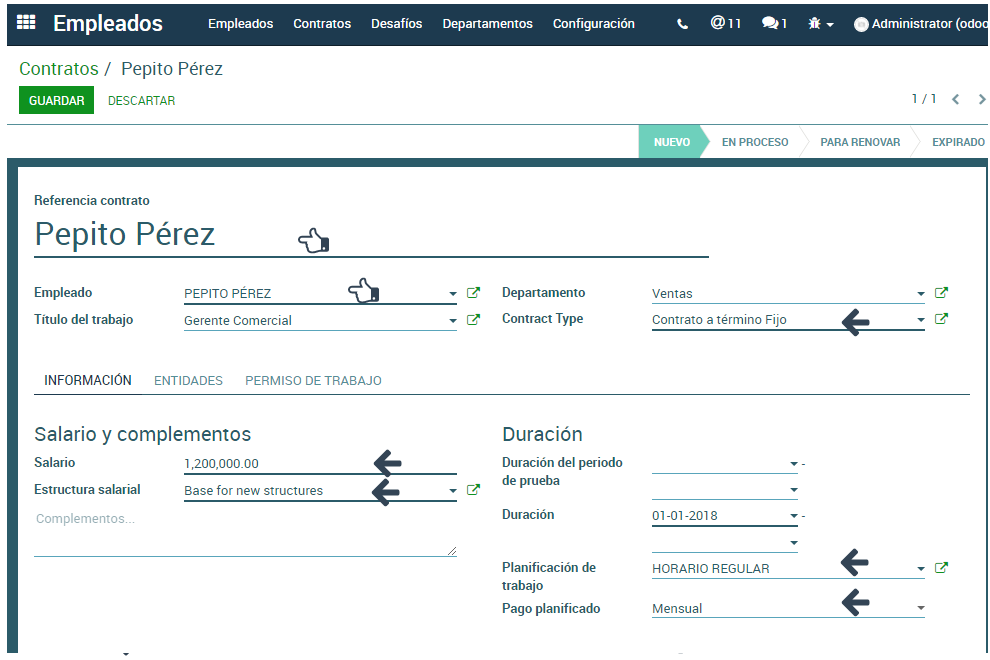This screenshot has height=660, width=990.
Task: Open the debug bug icon menu
Action: [x=820, y=24]
